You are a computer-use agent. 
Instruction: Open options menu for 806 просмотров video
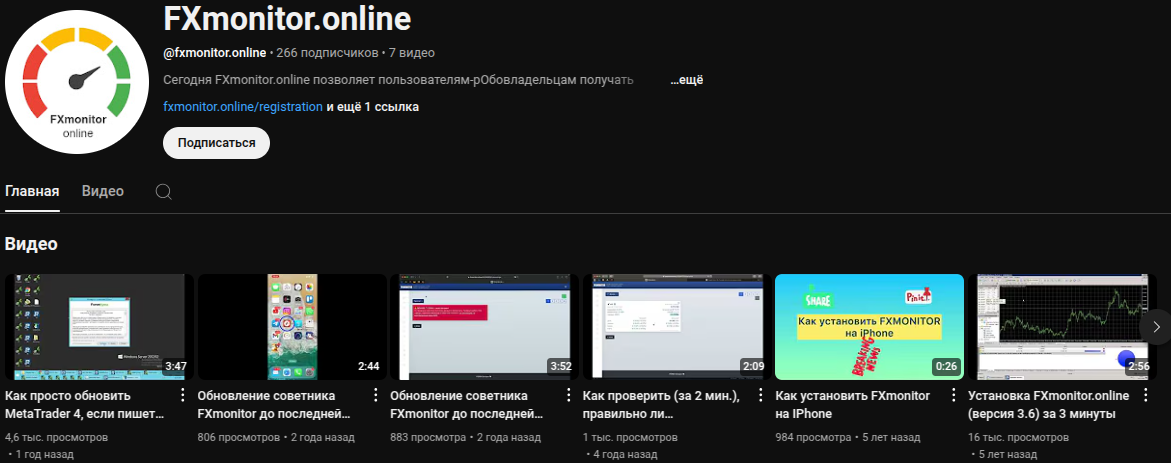tap(375, 395)
